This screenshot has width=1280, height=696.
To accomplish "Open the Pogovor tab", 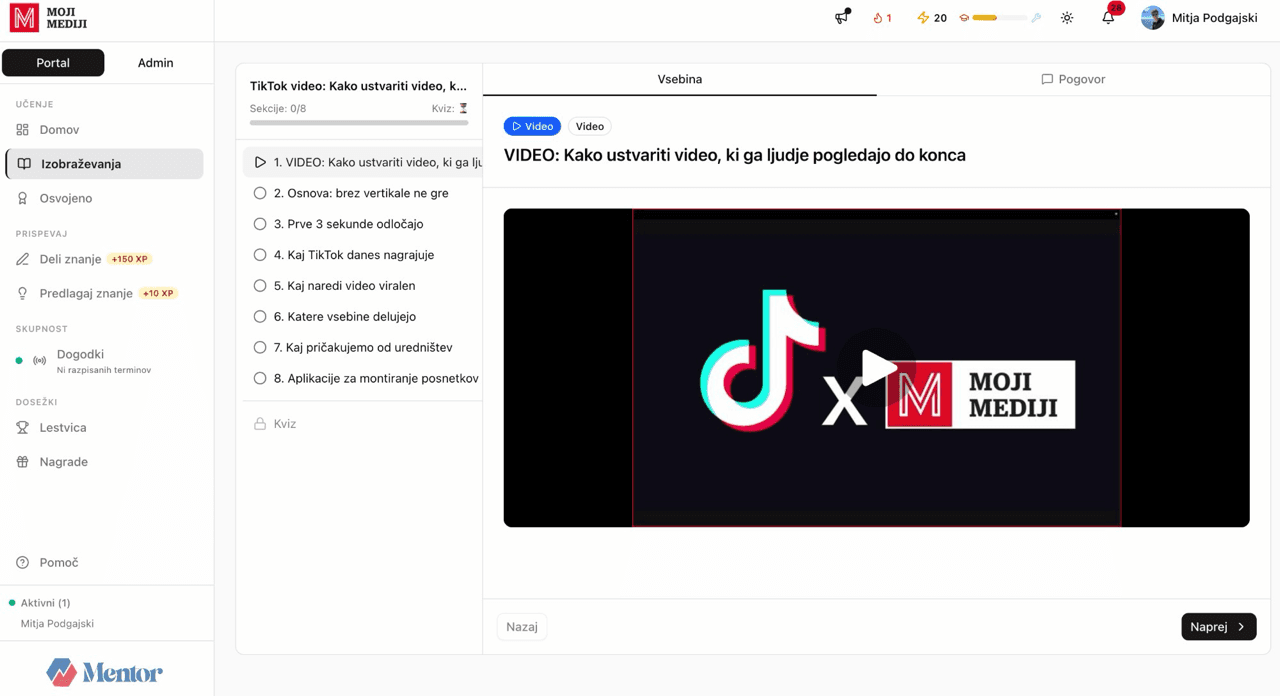I will [x=1073, y=79].
